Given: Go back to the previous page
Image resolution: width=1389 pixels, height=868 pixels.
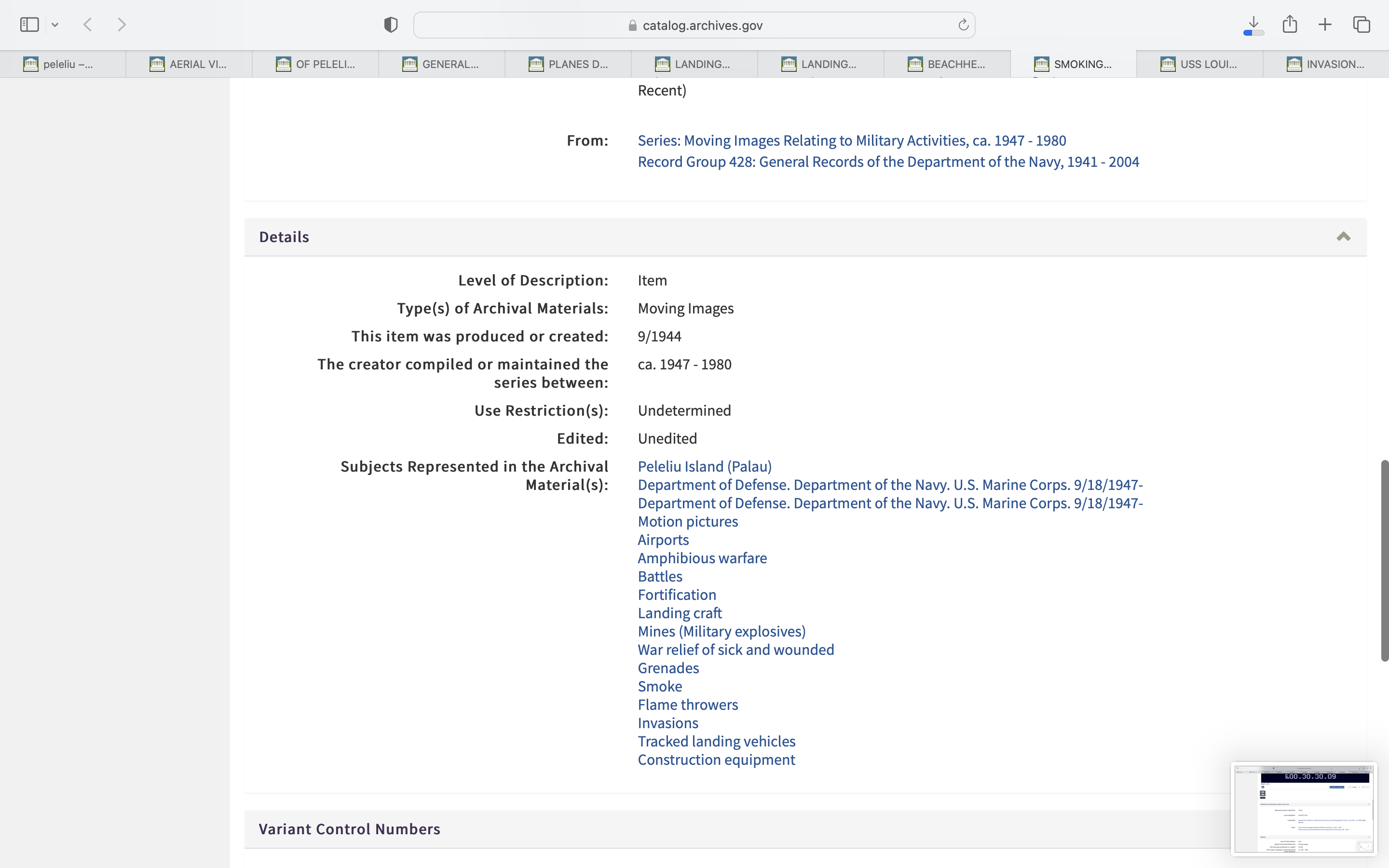Looking at the screenshot, I should click(88, 25).
